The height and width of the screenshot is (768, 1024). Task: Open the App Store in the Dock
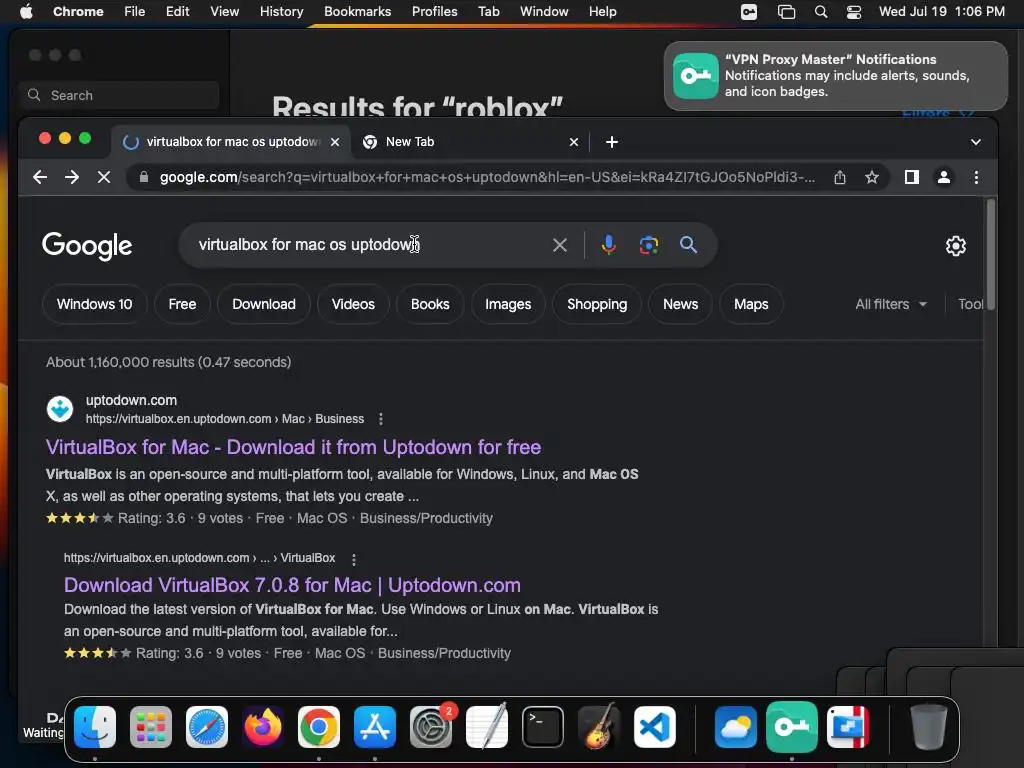tap(375, 727)
